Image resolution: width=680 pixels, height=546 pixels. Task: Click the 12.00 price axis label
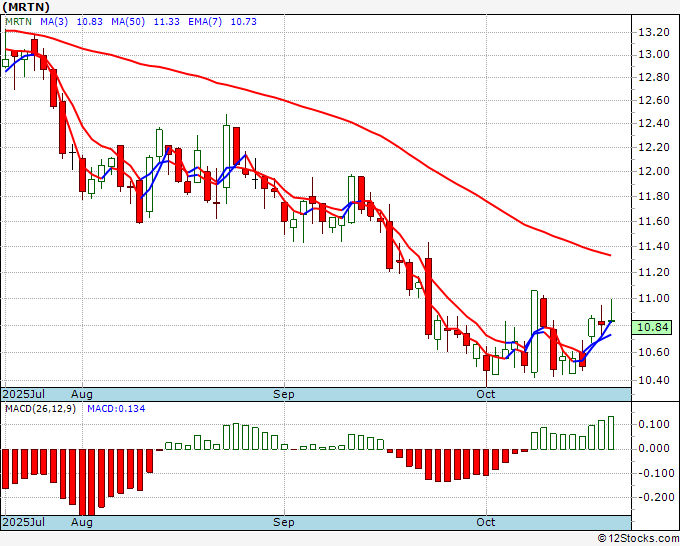(x=654, y=171)
